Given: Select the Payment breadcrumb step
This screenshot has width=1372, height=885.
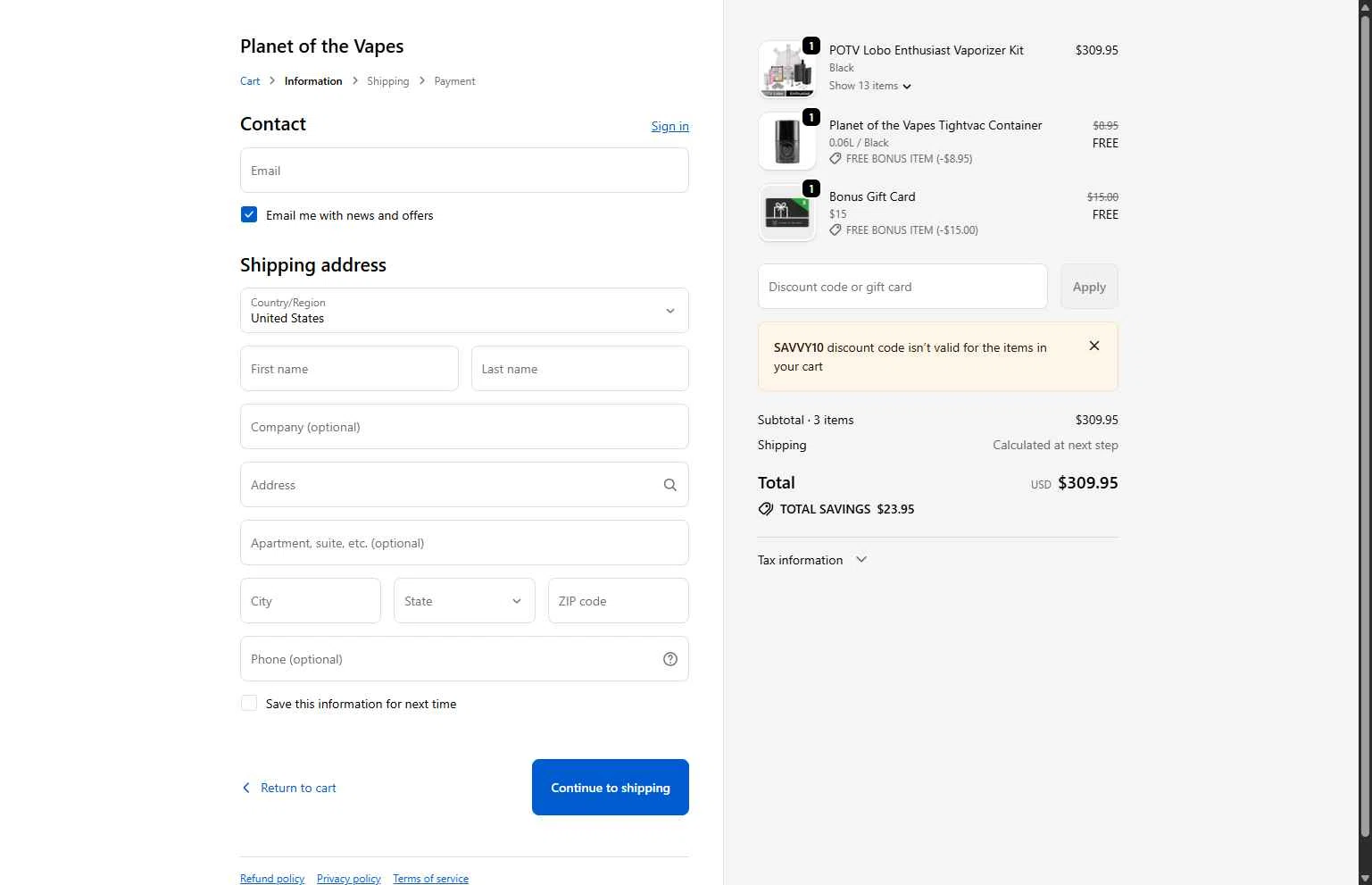Looking at the screenshot, I should [x=455, y=81].
